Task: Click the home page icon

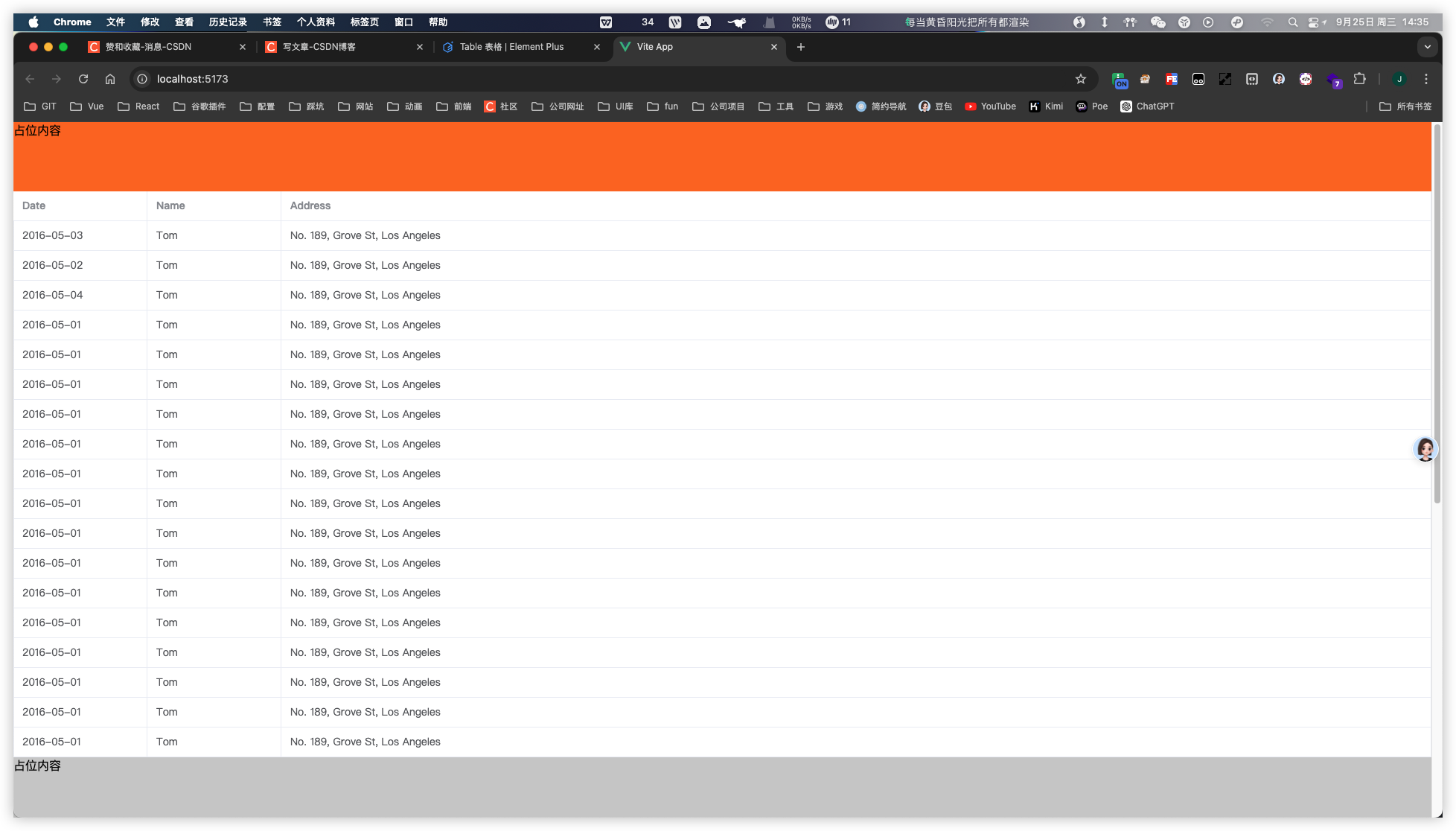Action: (x=110, y=79)
